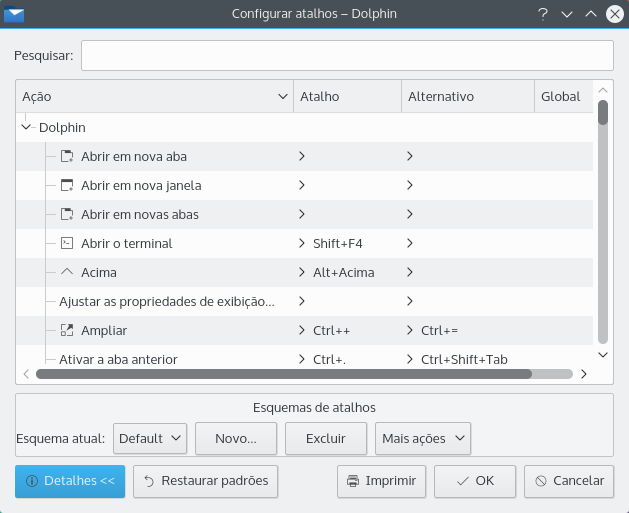Click the terminal icon beside 'Abrir o terminal'

pyautogui.click(x=67, y=243)
